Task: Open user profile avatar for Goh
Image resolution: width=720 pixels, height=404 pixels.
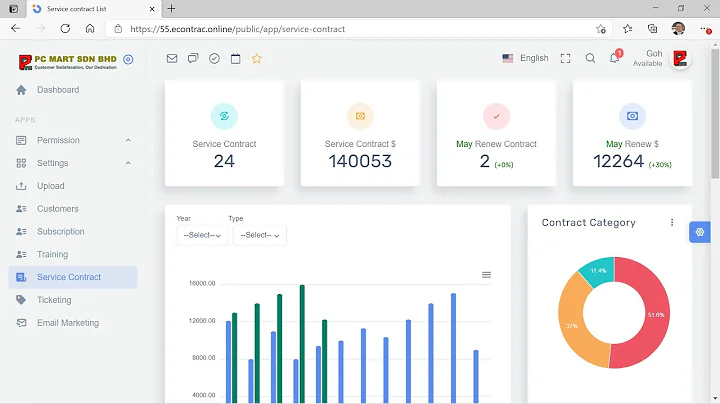Action: [680, 58]
